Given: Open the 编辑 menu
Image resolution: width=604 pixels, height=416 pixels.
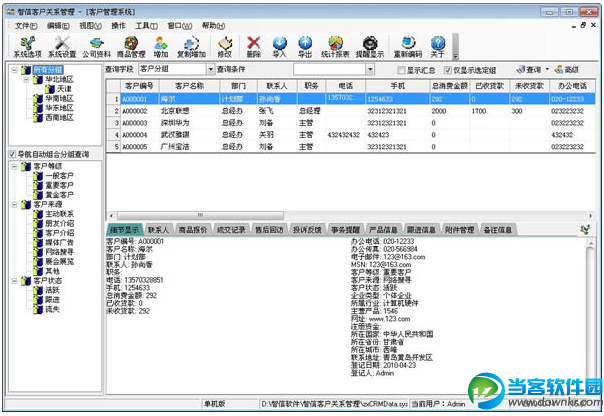Looking at the screenshot, I should tap(58, 26).
